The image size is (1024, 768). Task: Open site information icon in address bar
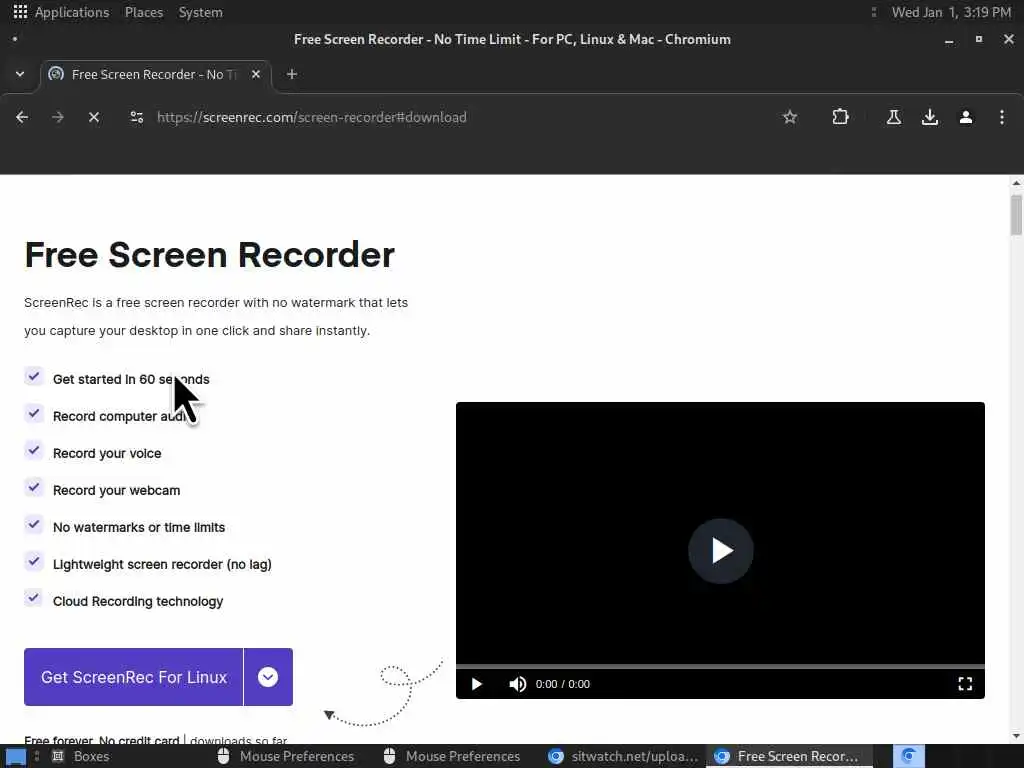[x=136, y=118]
